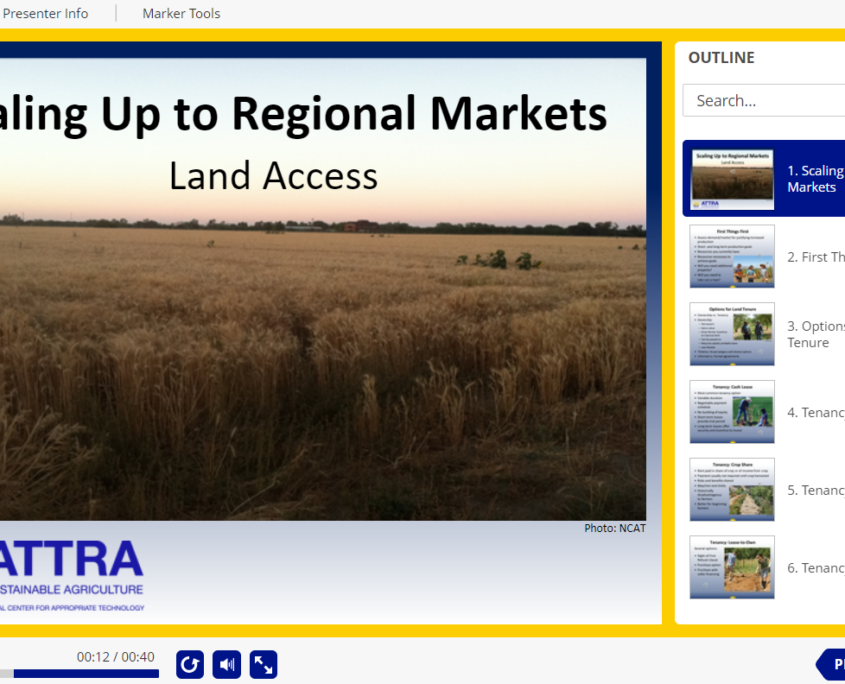
Task: Select outline item 5 Tenancy text
Action: click(814, 490)
